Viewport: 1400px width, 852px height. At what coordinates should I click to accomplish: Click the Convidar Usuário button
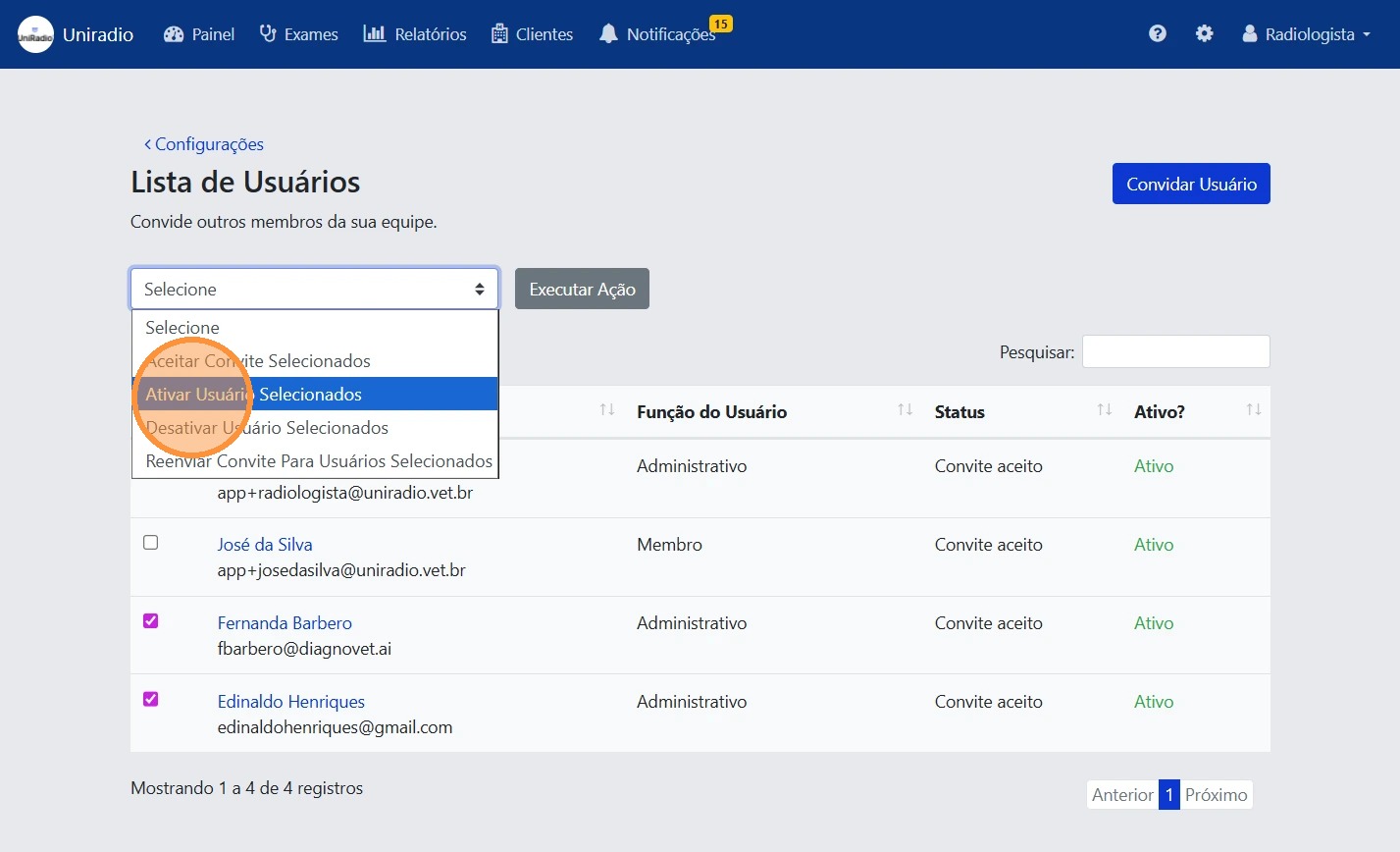tap(1190, 185)
